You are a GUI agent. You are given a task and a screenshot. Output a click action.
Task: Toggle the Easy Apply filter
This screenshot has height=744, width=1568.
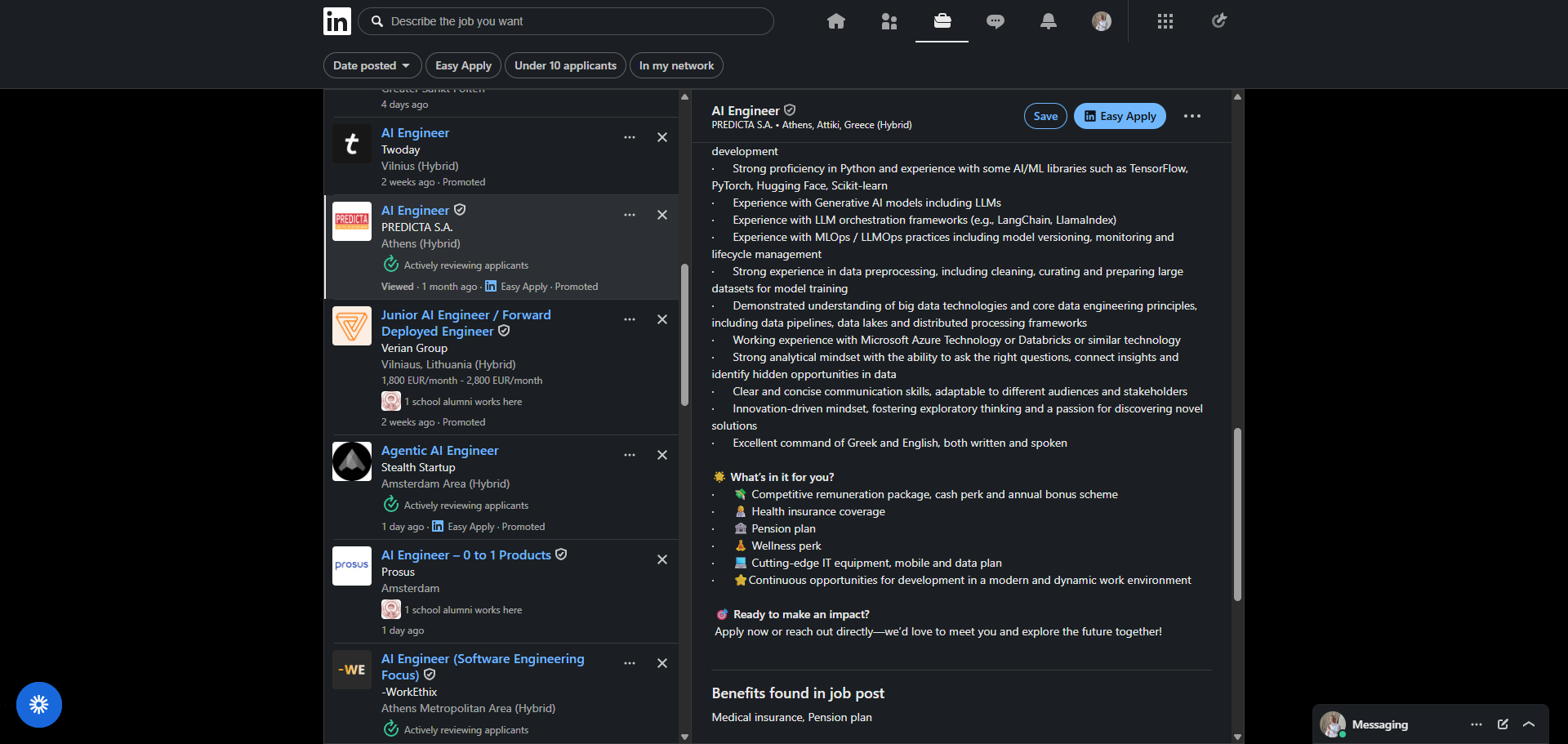(463, 65)
